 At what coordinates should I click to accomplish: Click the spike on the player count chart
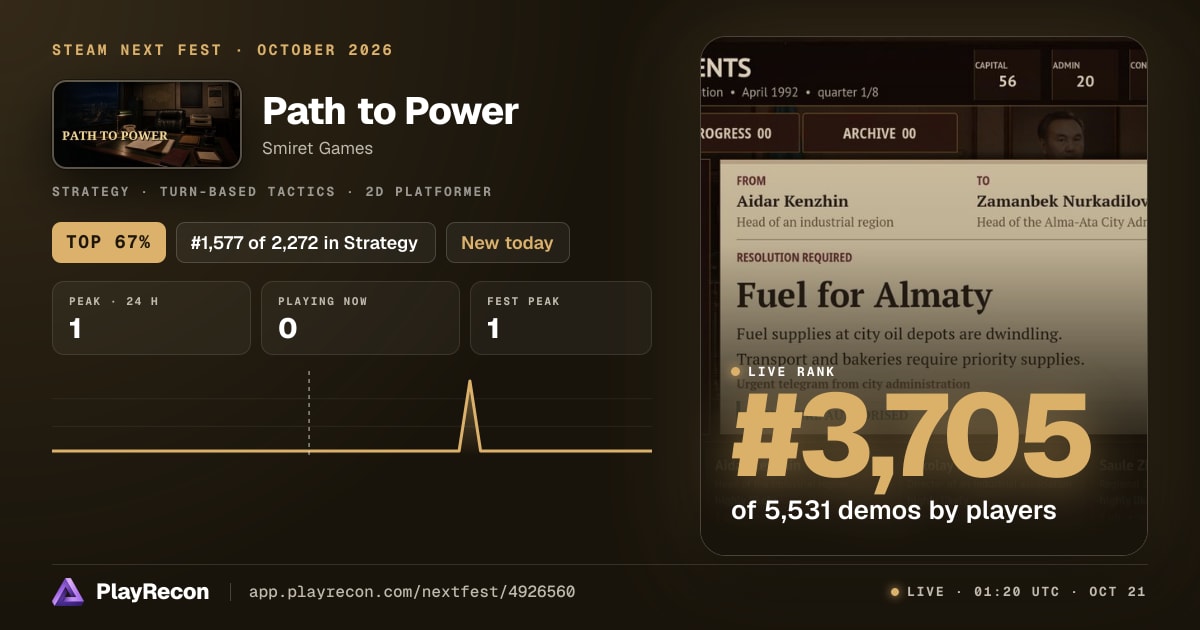[x=470, y=415]
